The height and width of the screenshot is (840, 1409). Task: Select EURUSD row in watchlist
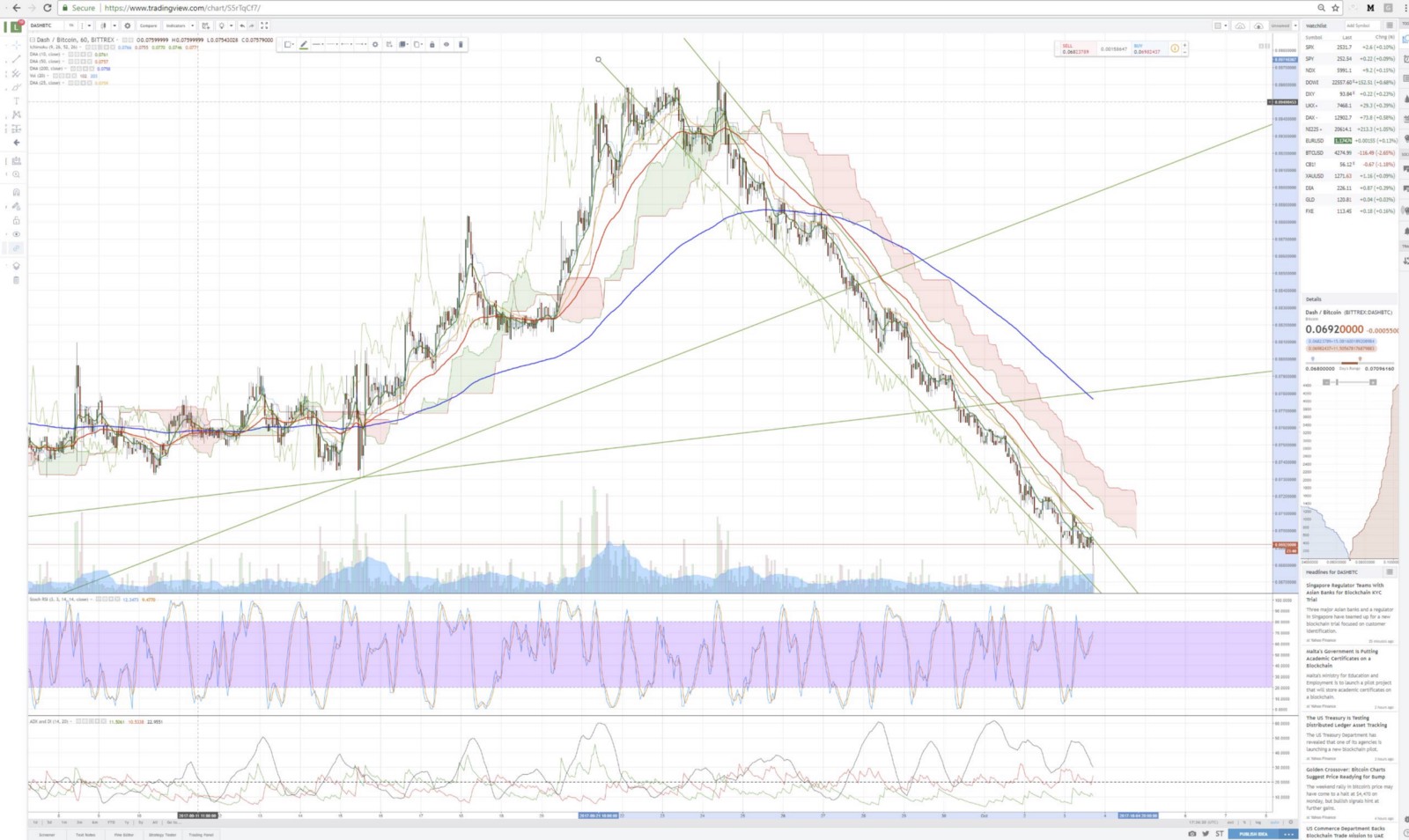coord(1349,141)
